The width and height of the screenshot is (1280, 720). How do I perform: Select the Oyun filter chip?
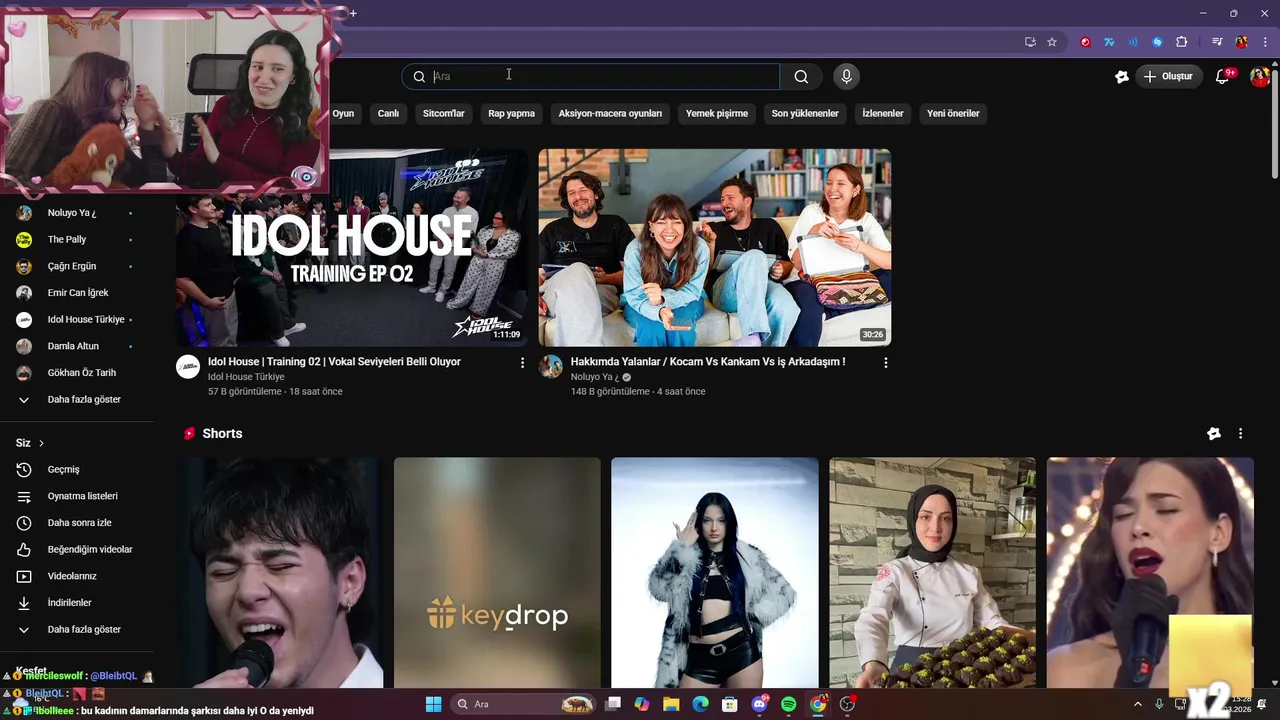(x=343, y=114)
